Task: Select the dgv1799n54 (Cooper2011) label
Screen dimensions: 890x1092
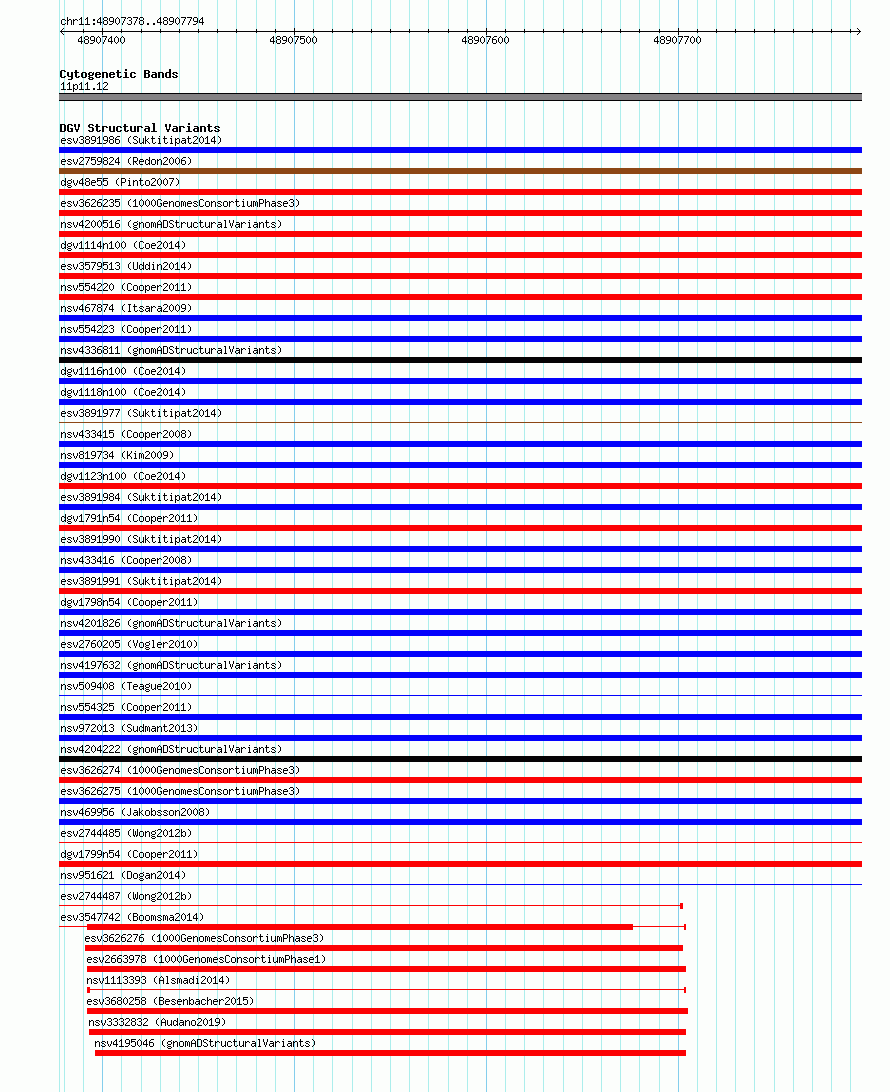Action: (x=130, y=854)
